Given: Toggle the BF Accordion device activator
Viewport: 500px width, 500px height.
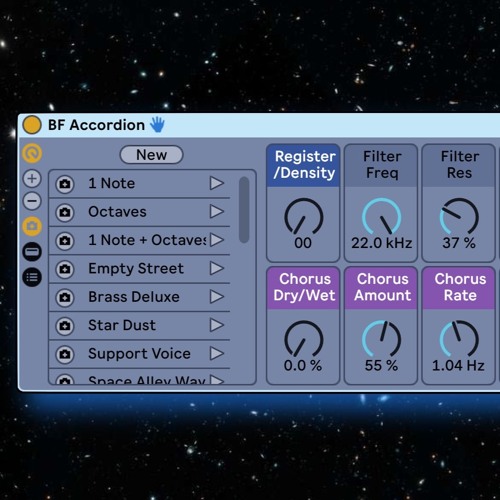Looking at the screenshot, I should (32, 125).
